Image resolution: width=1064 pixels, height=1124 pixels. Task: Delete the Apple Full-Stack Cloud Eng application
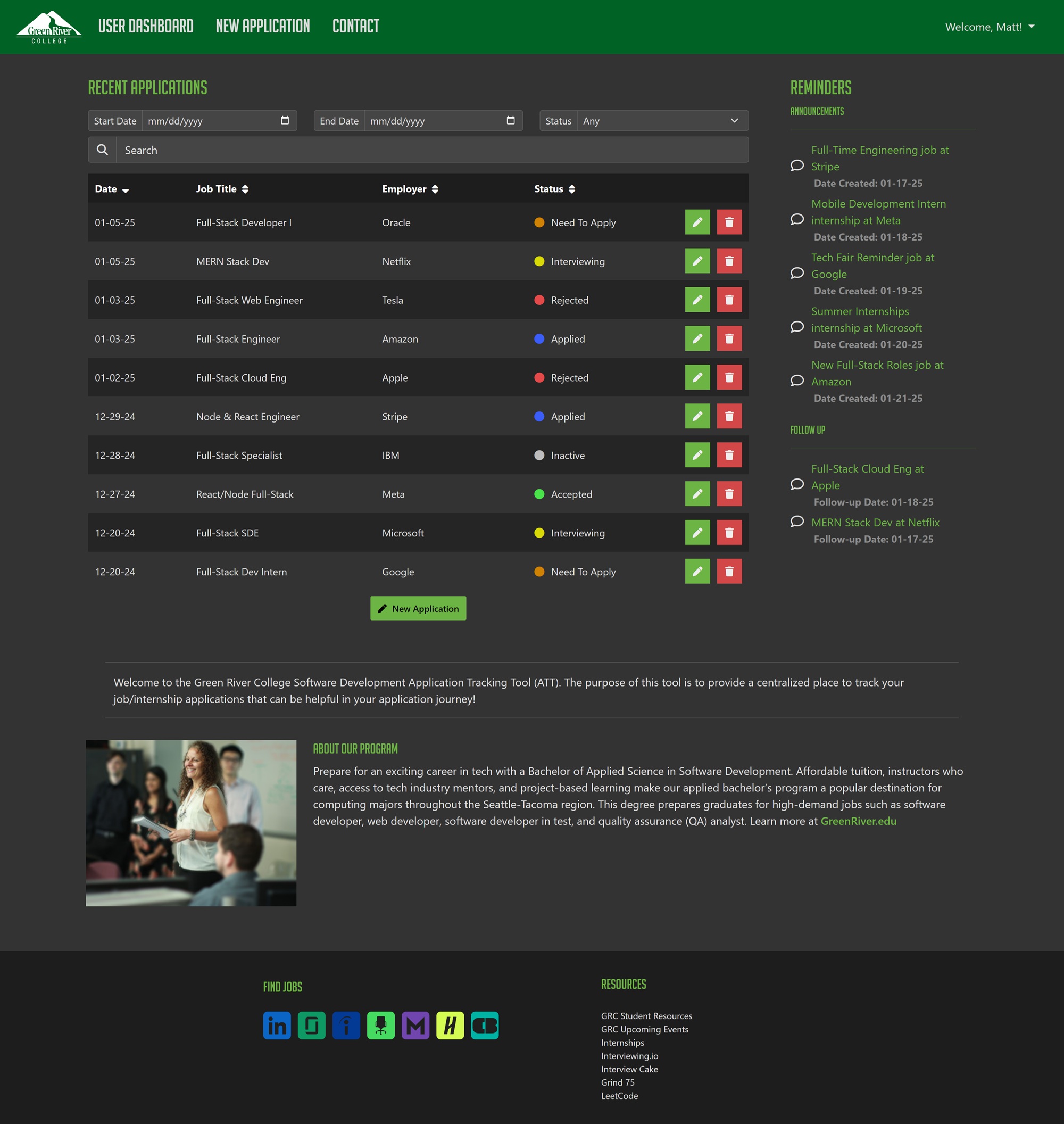(x=729, y=377)
